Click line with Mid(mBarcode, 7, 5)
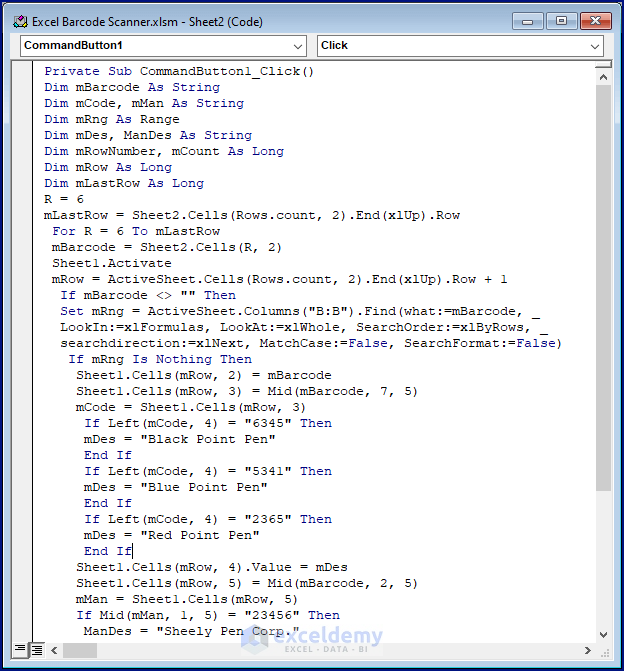624x671 pixels. click(247, 392)
